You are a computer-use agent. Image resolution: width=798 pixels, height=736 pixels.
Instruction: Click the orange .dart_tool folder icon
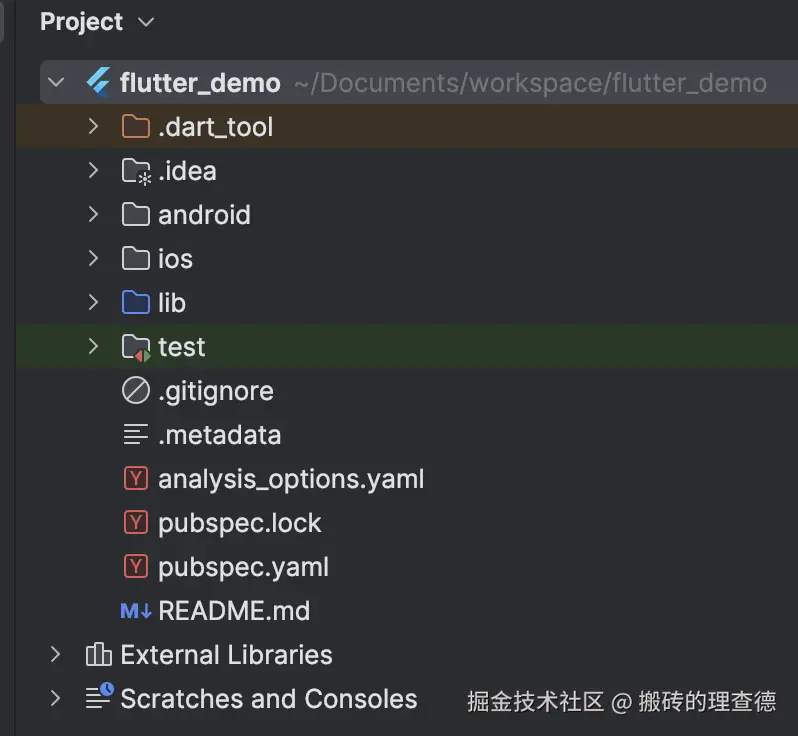coord(135,127)
